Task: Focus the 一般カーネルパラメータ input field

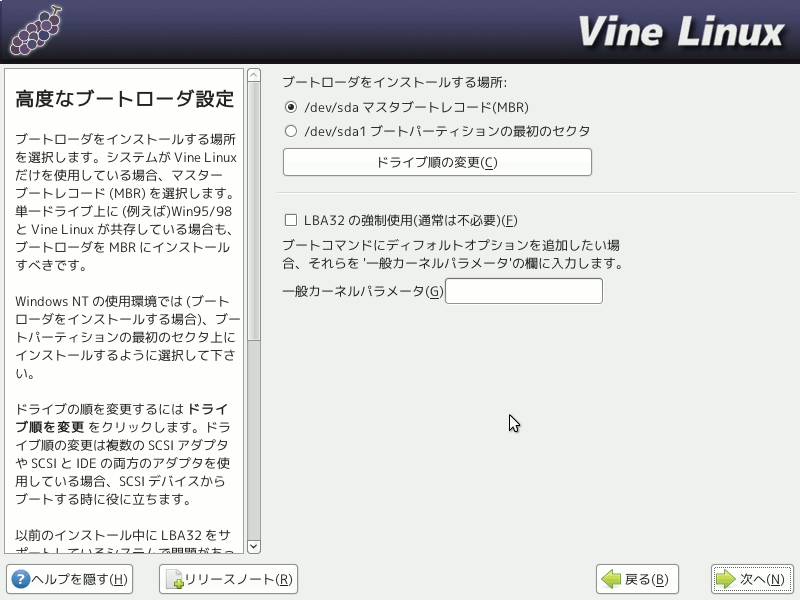Action: click(x=524, y=291)
